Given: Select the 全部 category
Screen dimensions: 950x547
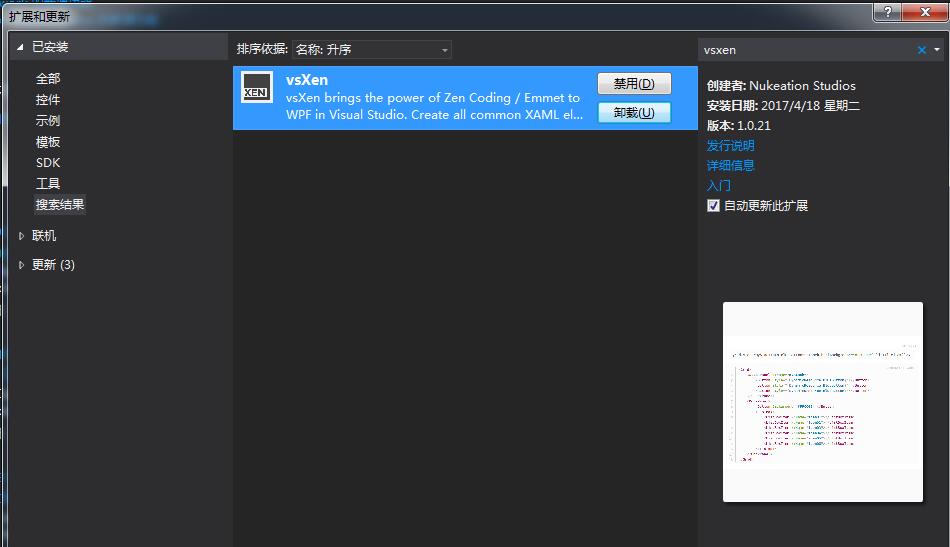Looking at the screenshot, I should point(48,79).
